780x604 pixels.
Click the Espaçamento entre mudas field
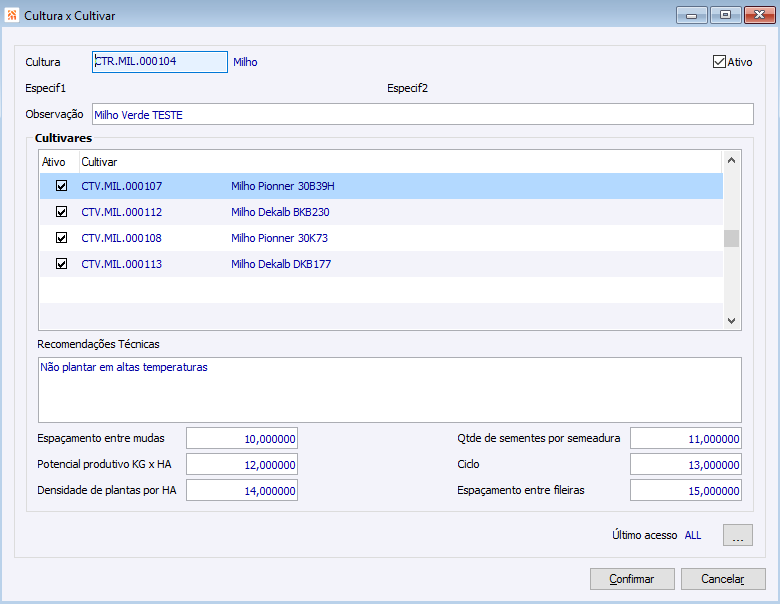(242, 438)
